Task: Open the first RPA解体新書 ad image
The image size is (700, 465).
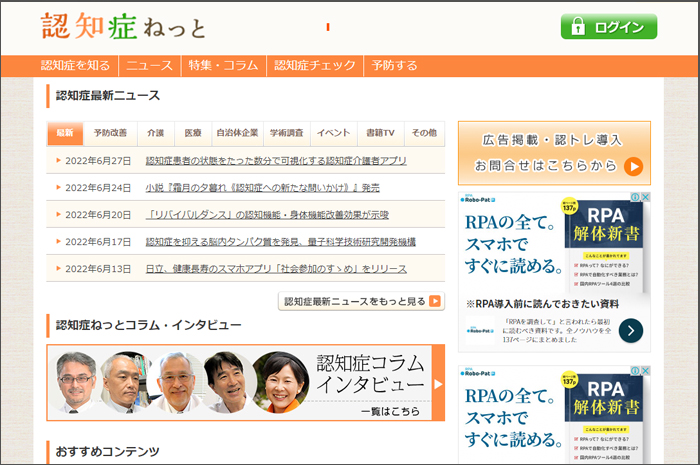Action: [x=605, y=245]
